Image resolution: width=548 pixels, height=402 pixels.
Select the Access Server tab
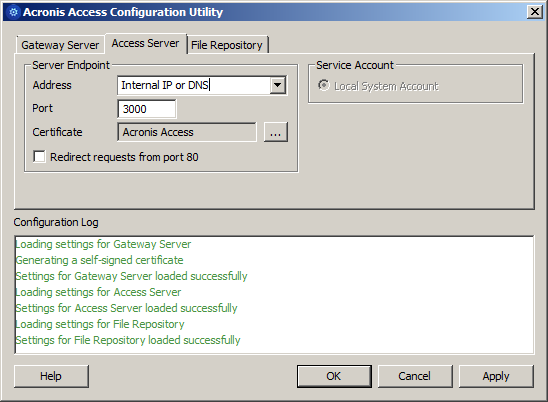pos(145,43)
